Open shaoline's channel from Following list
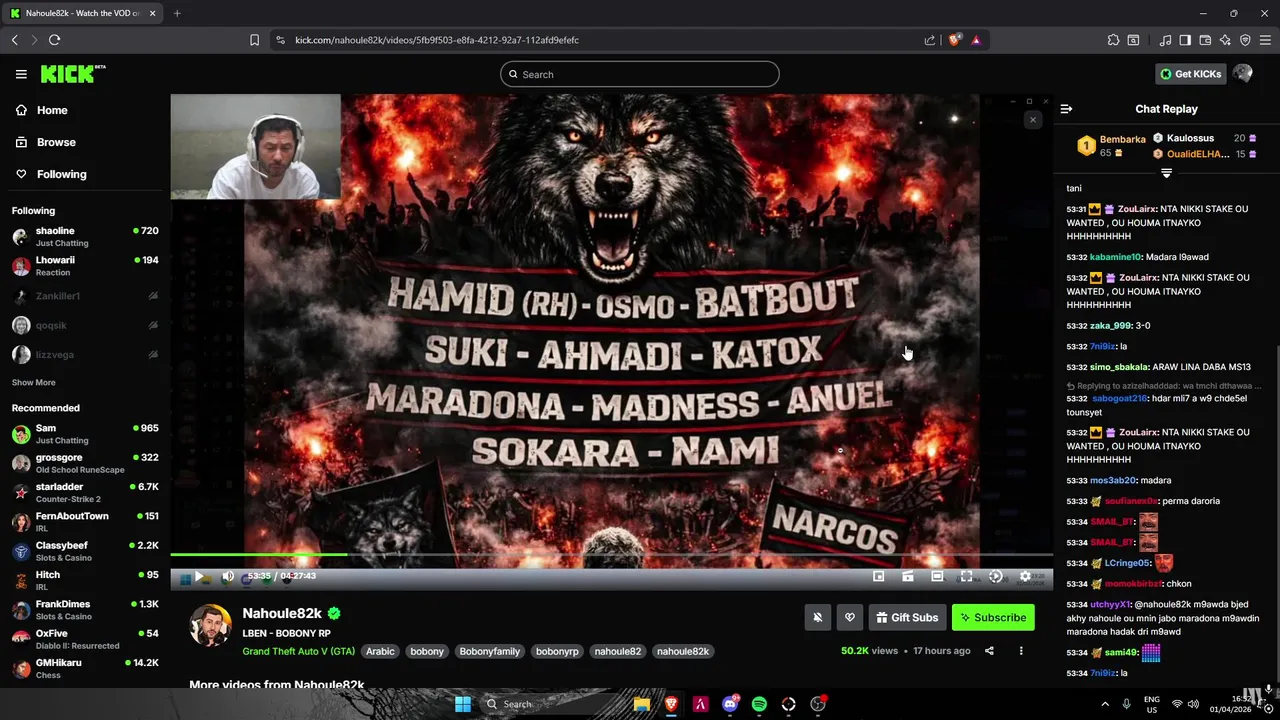Image resolution: width=1280 pixels, height=720 pixels. tap(85, 236)
